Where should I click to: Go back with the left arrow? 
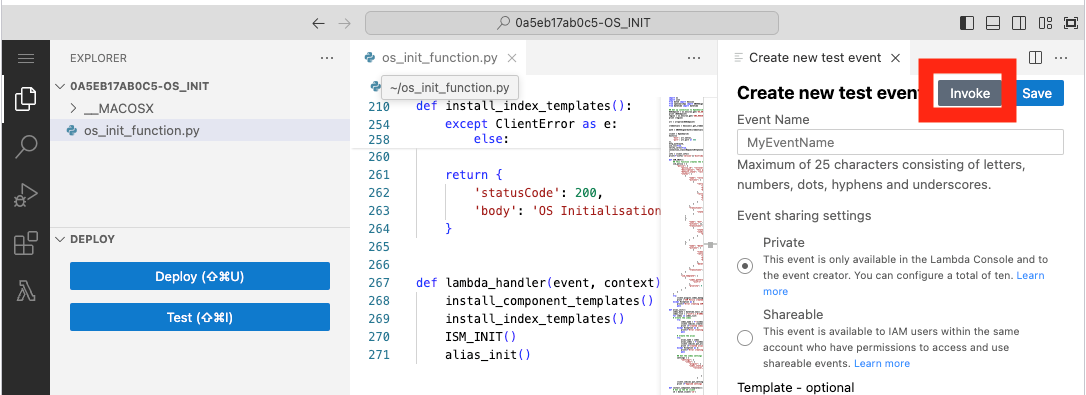[x=318, y=23]
